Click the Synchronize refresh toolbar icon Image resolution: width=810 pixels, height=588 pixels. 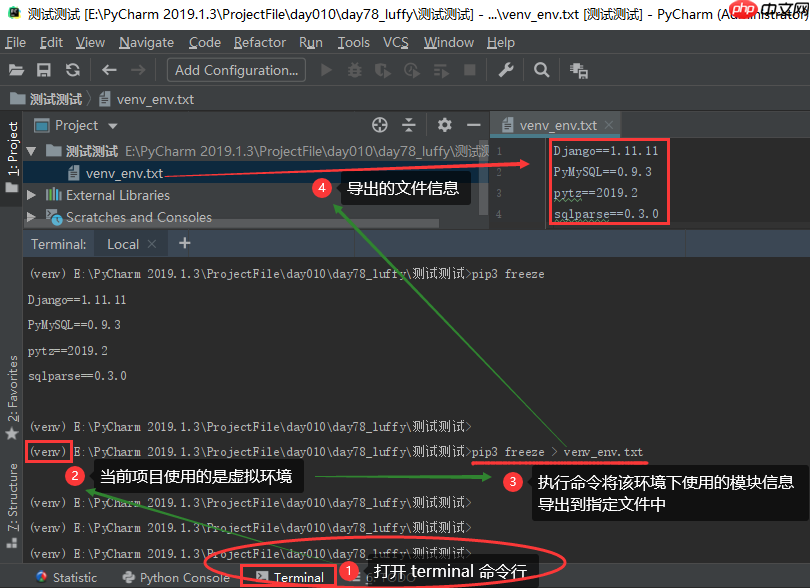click(x=73, y=70)
